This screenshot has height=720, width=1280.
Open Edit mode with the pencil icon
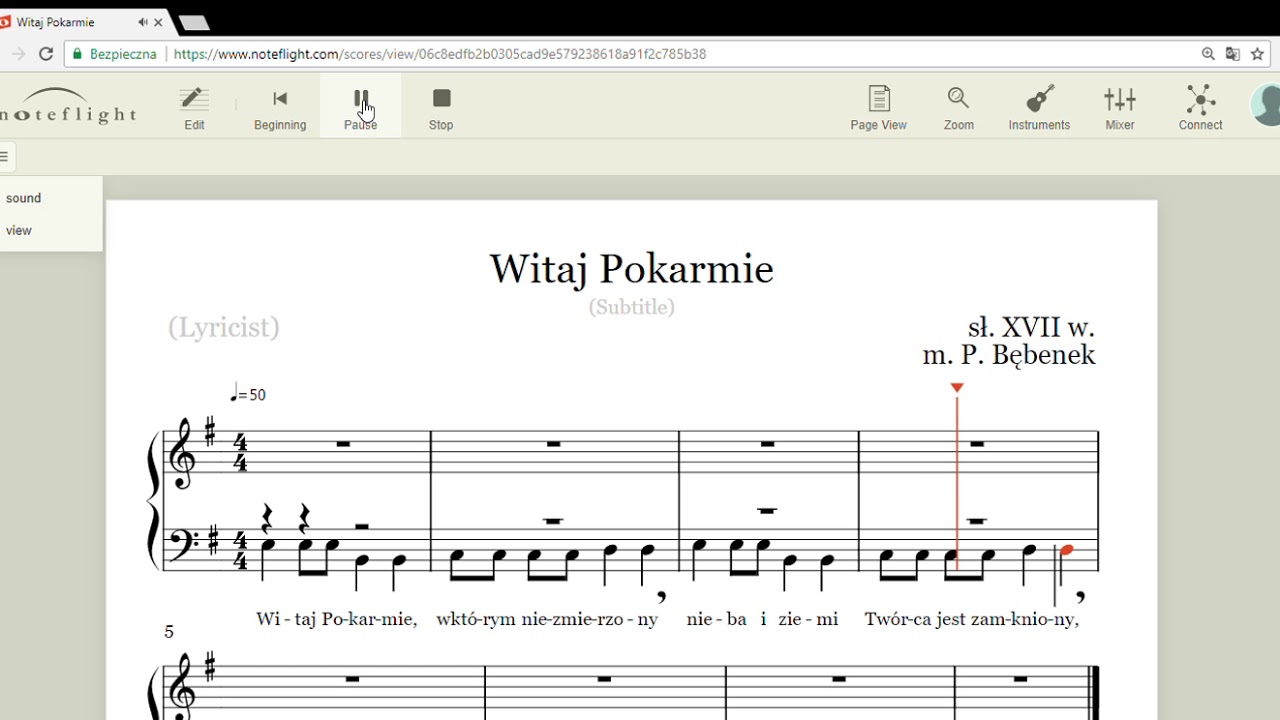pyautogui.click(x=194, y=108)
